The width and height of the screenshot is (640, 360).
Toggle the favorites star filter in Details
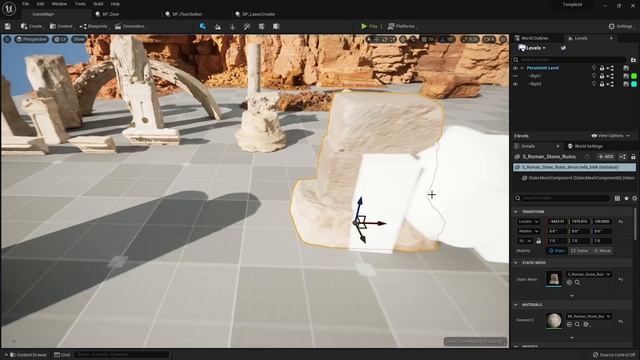click(626, 198)
